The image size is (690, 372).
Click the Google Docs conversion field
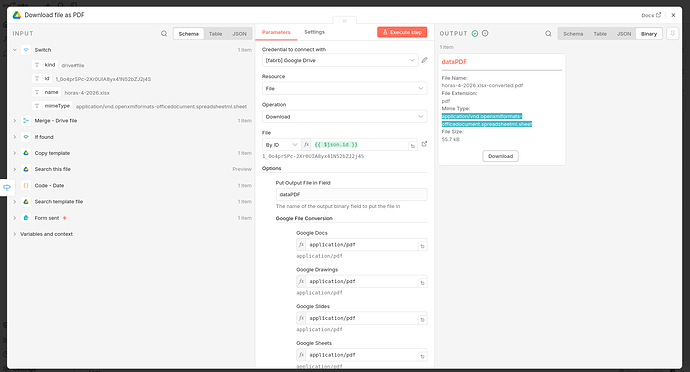[362, 245]
